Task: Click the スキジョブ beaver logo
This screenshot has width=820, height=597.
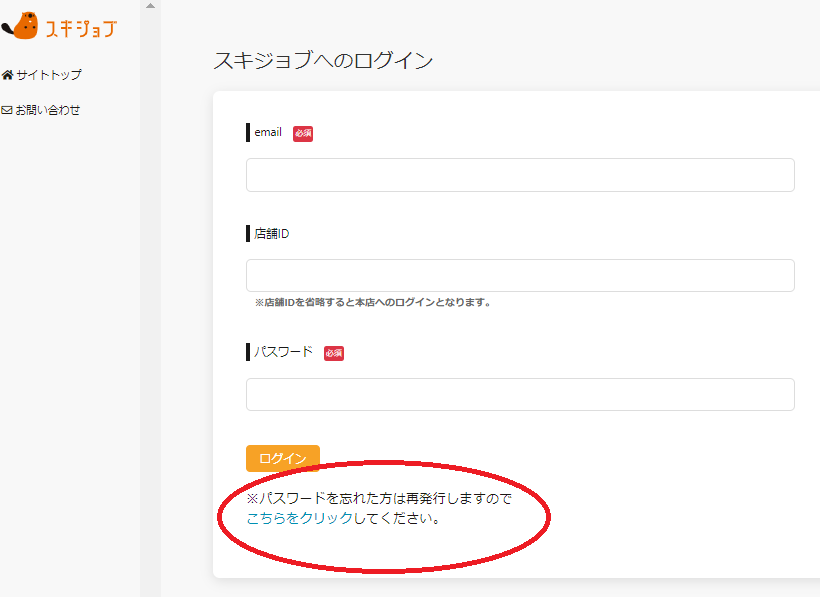Action: click(59, 26)
